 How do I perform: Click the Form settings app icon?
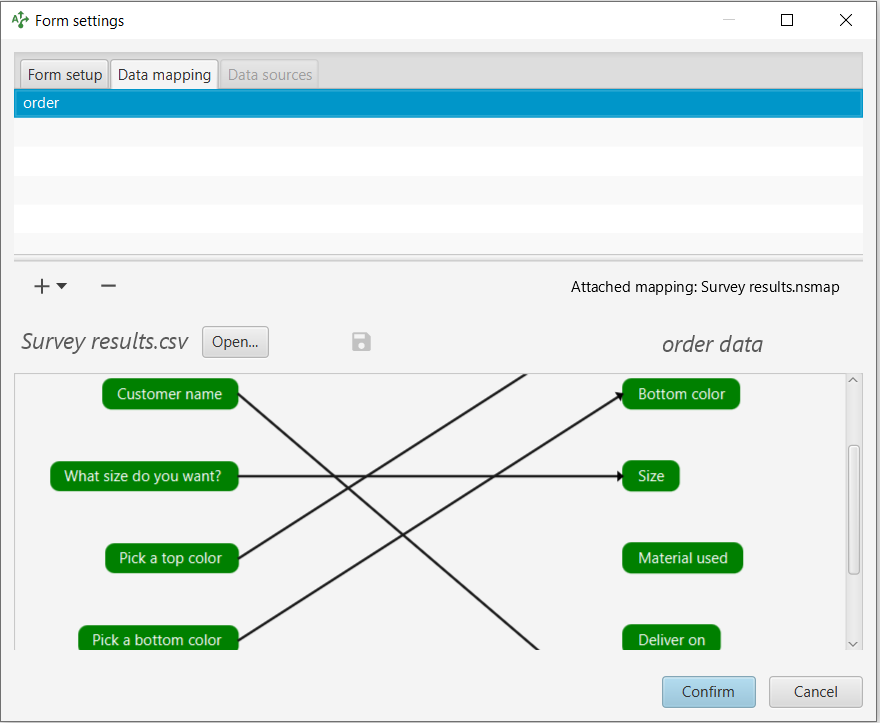coord(20,20)
